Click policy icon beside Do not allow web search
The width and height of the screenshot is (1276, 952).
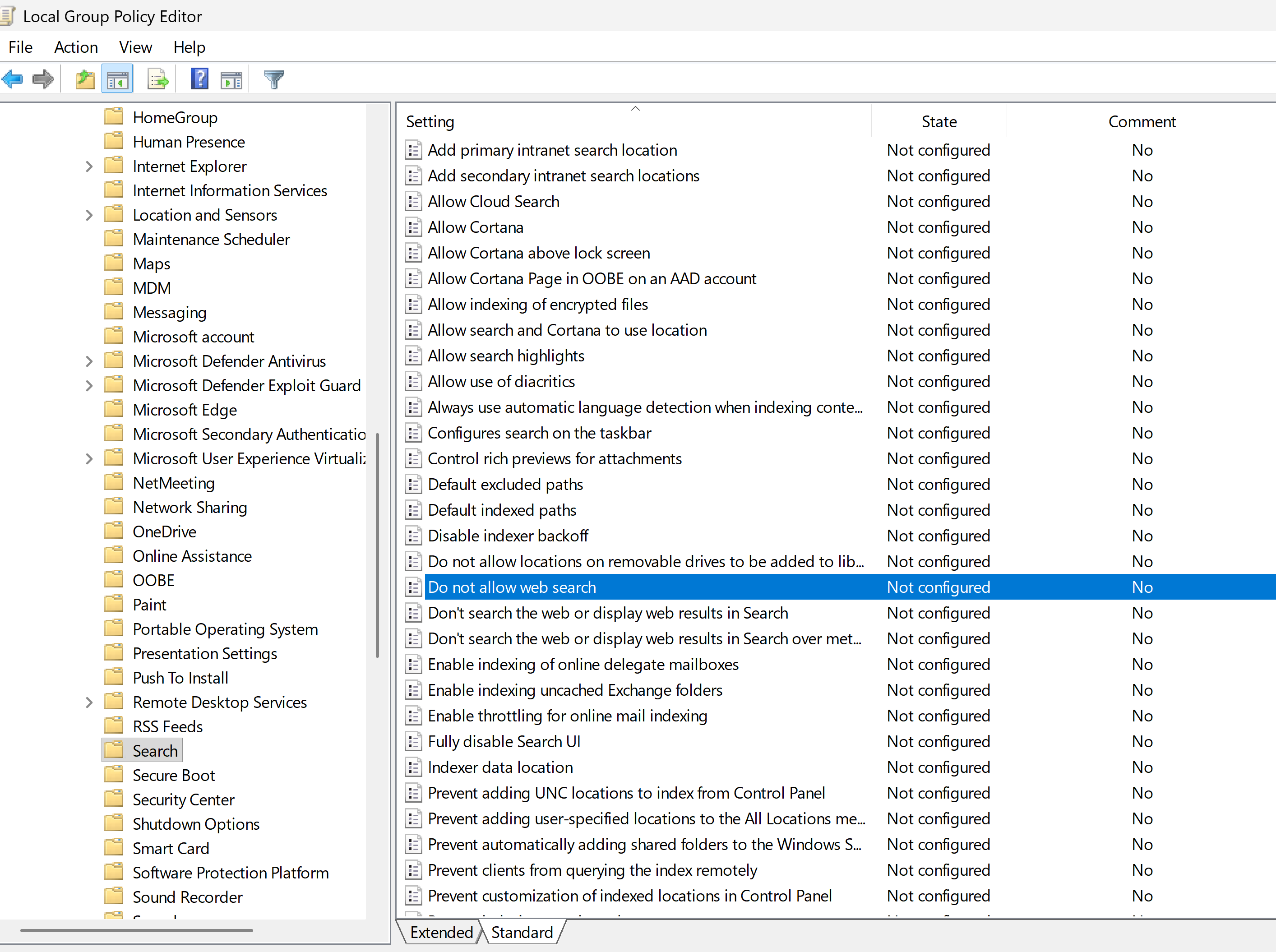tap(413, 587)
